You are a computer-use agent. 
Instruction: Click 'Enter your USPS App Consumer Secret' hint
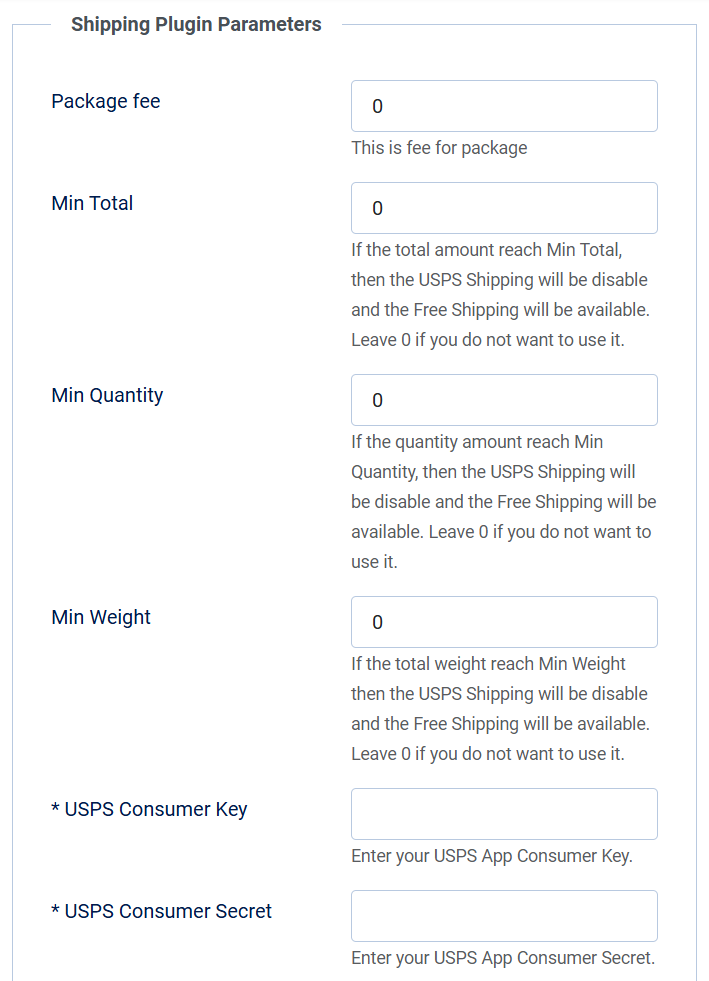503,958
